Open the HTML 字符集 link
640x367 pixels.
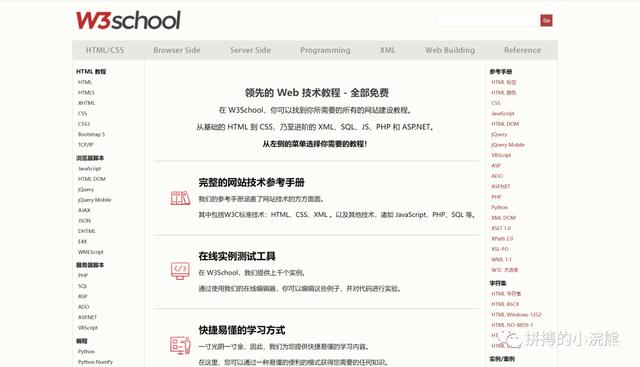(x=506, y=294)
